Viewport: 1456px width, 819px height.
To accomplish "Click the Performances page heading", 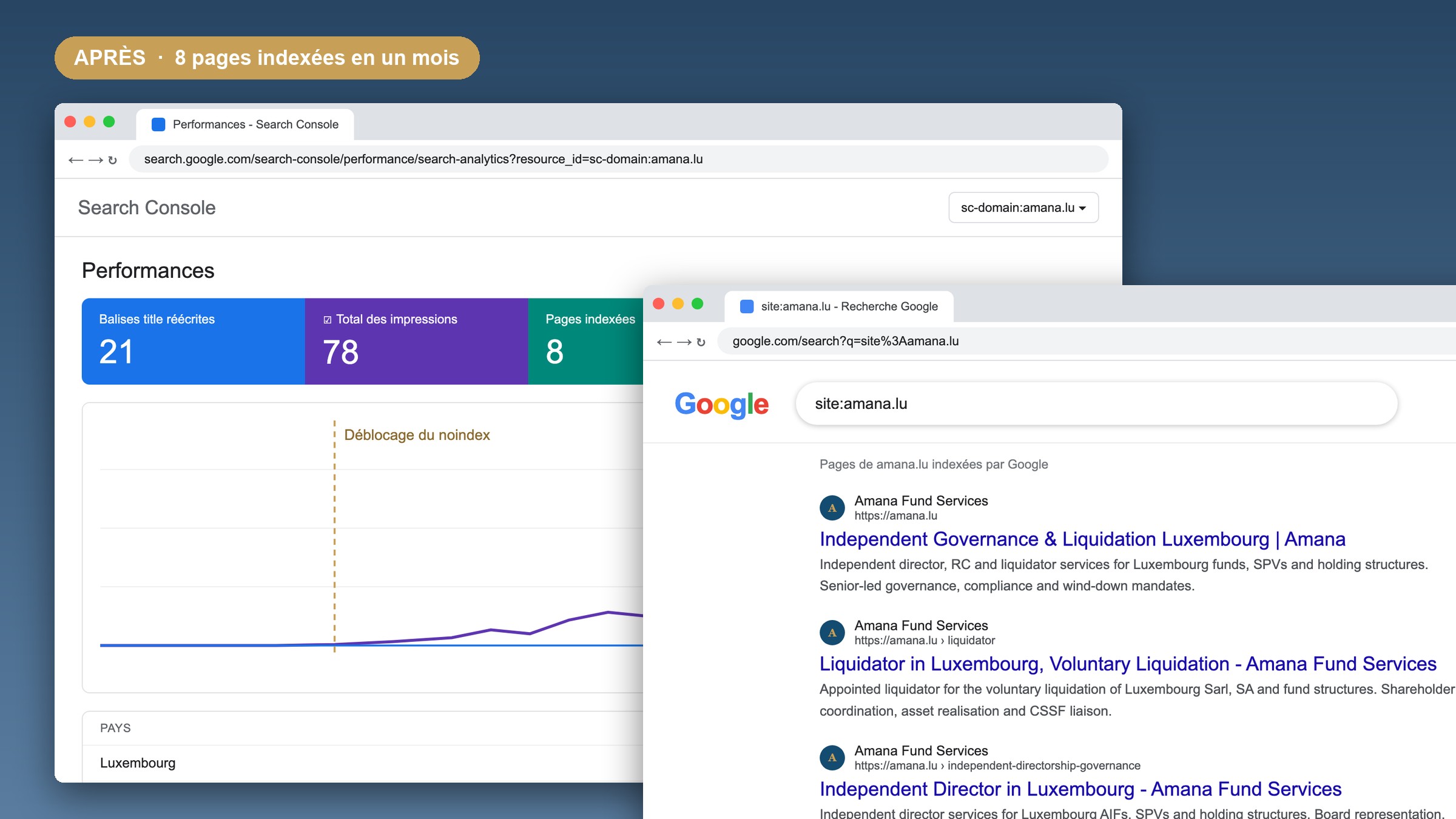I will pos(148,271).
